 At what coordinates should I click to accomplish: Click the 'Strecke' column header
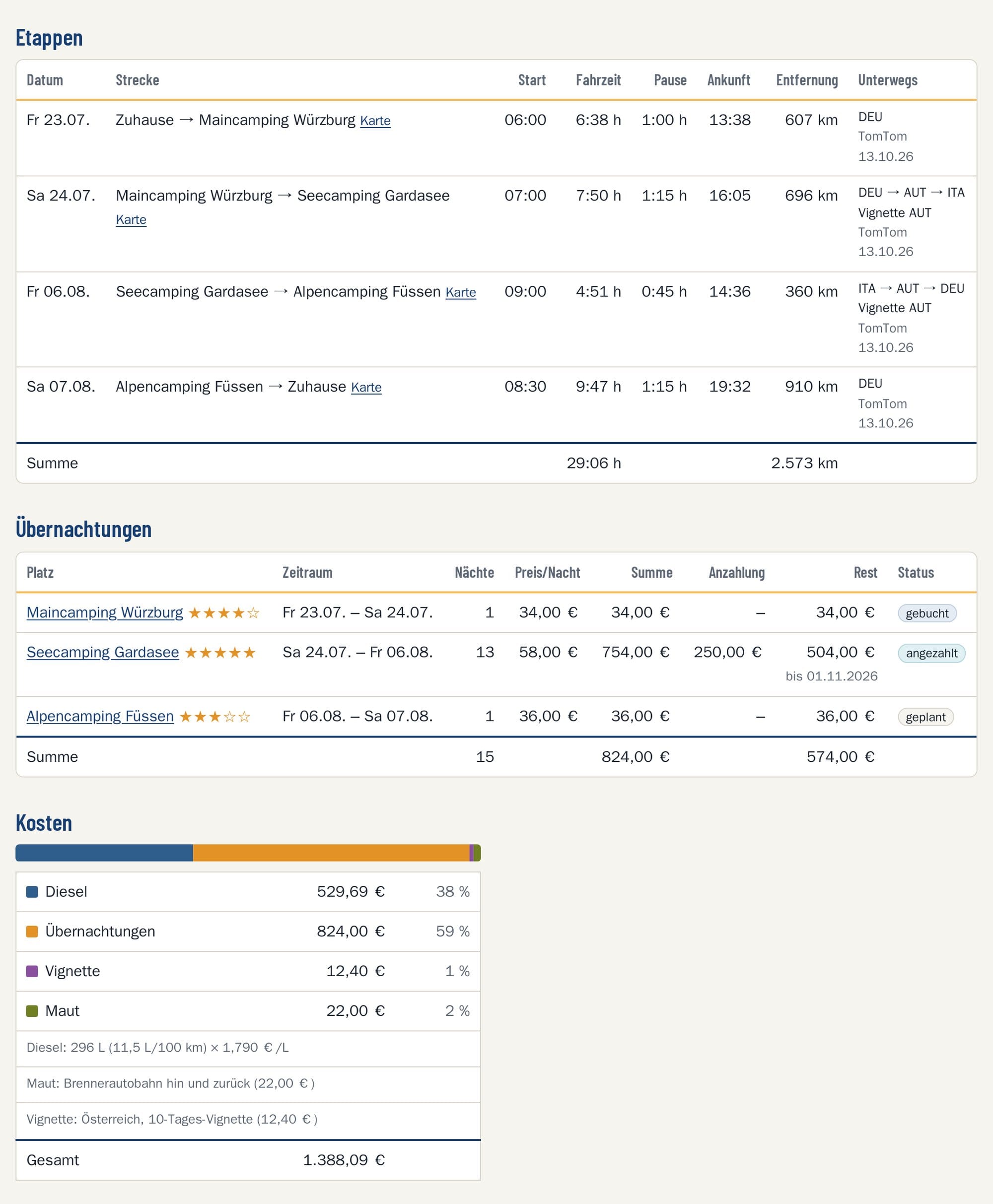[137, 80]
